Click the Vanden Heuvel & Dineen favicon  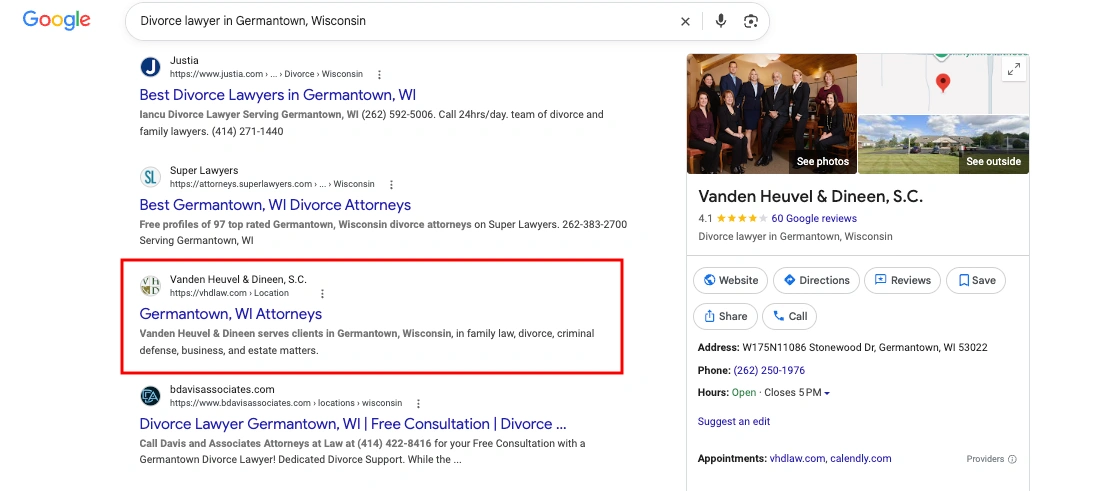[150, 286]
